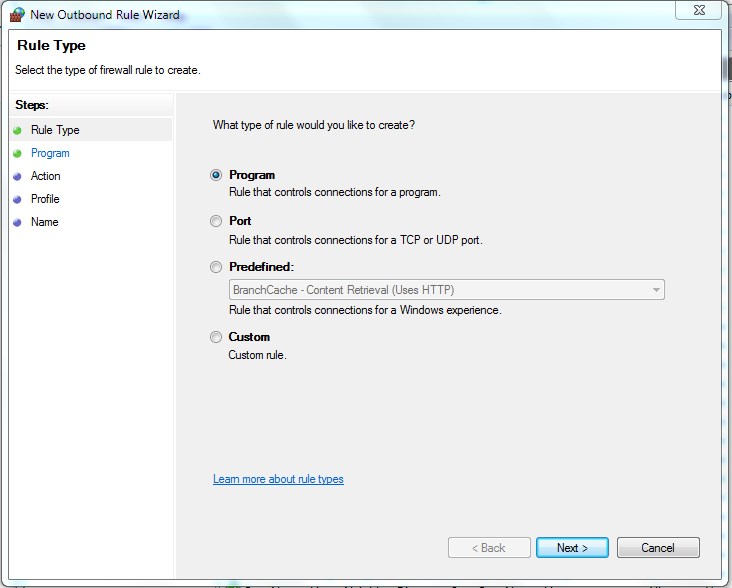This screenshot has height=588, width=732.
Task: Select the Custom rule radio button
Action: (216, 337)
